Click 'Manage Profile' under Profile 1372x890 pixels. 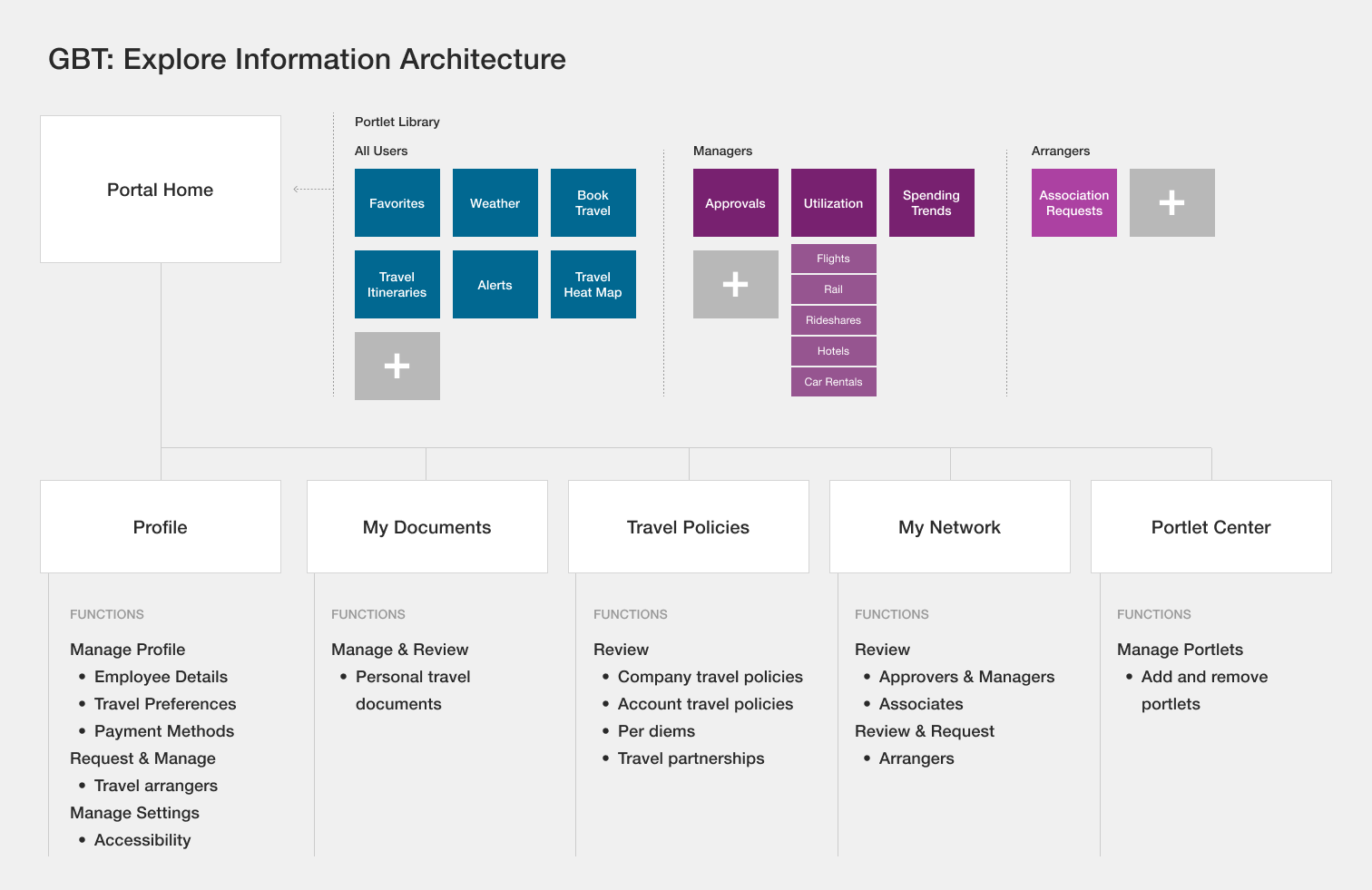[x=128, y=650]
